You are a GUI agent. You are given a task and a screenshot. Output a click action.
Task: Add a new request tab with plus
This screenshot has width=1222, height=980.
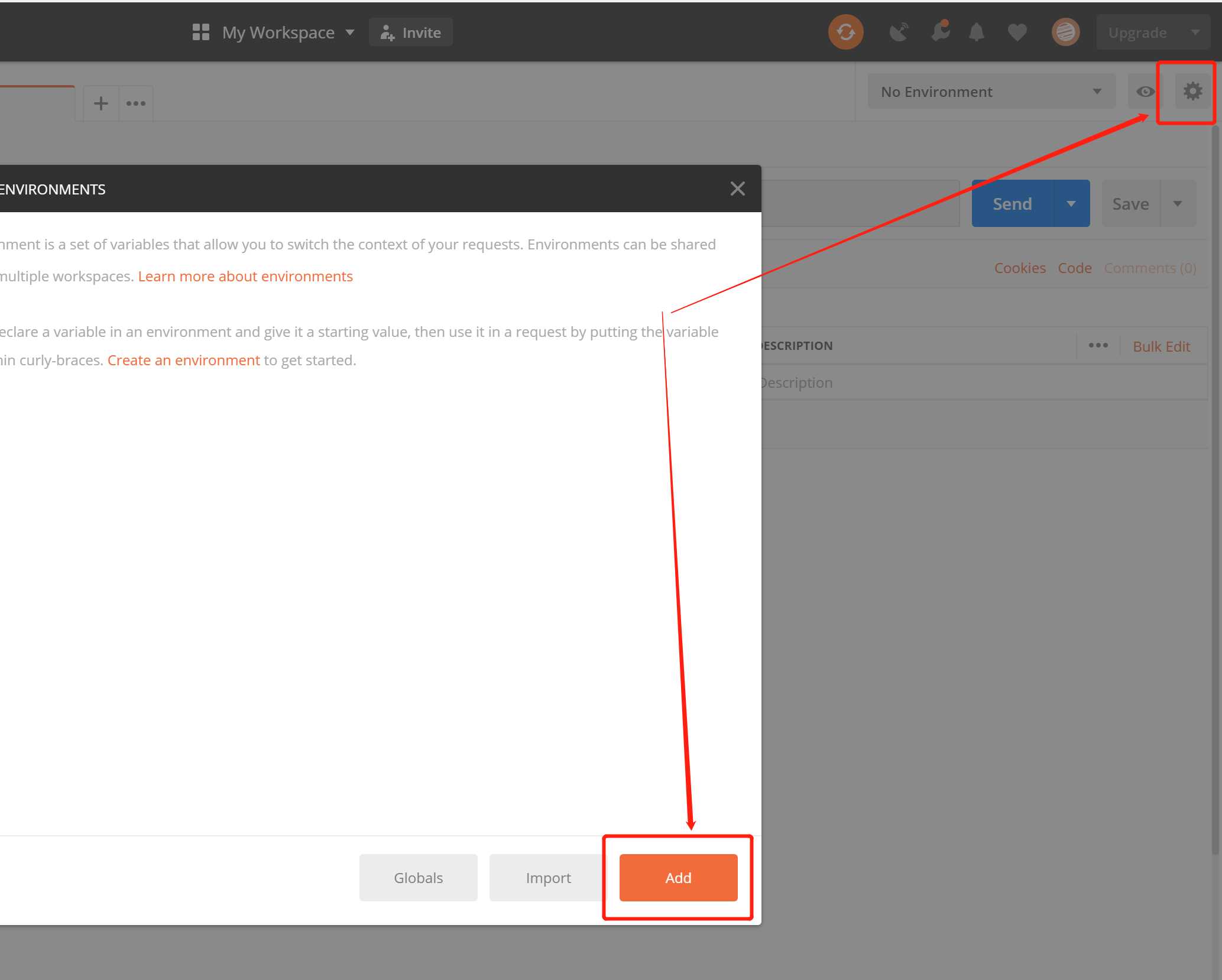[101, 103]
